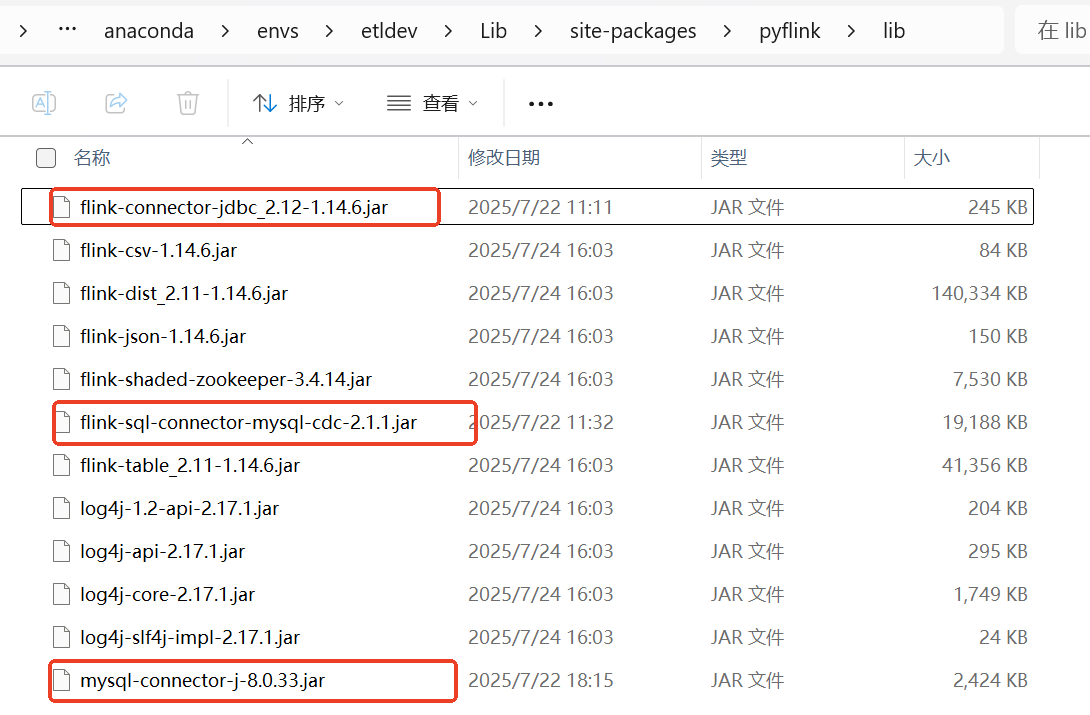Click the Share icon in the toolbar
Viewport: 1090px width, 715px height.
pyautogui.click(x=116, y=101)
